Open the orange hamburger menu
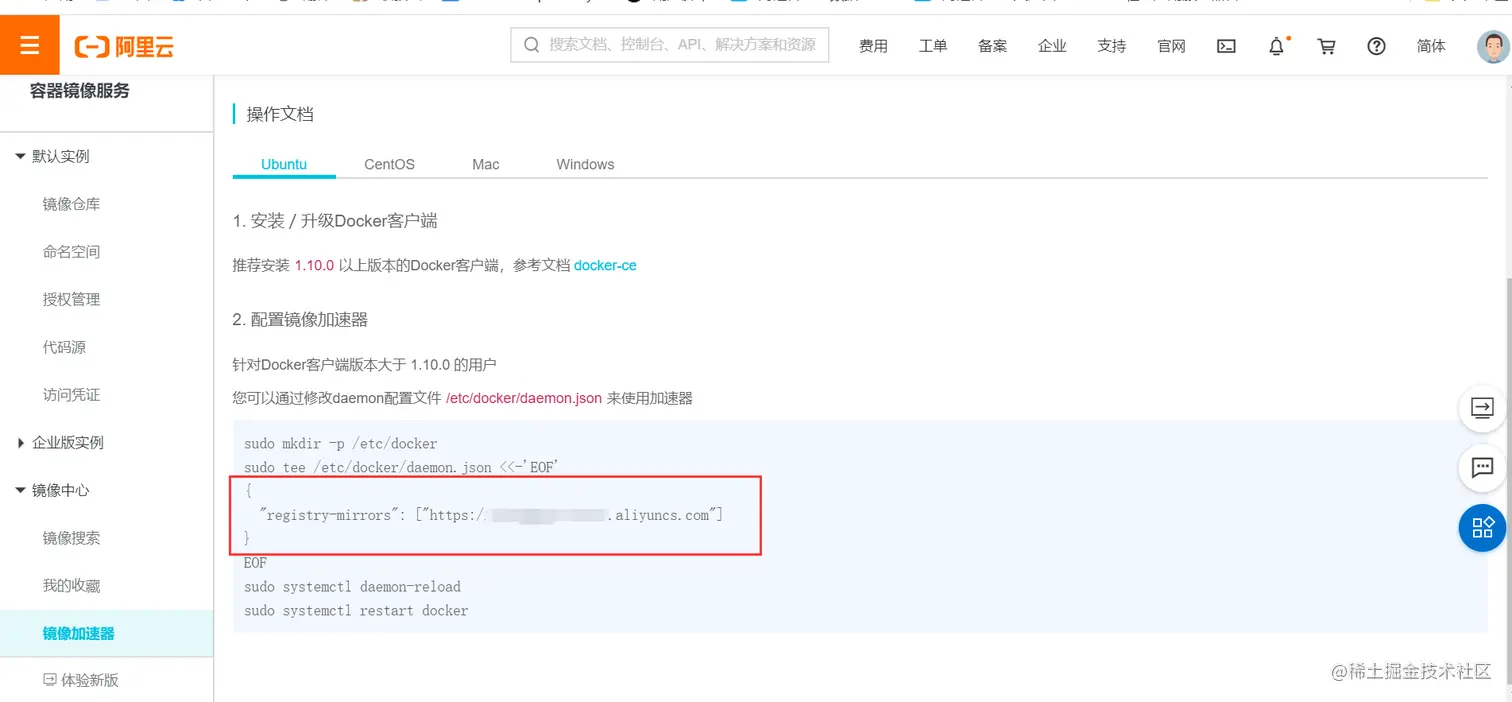 (x=29, y=45)
